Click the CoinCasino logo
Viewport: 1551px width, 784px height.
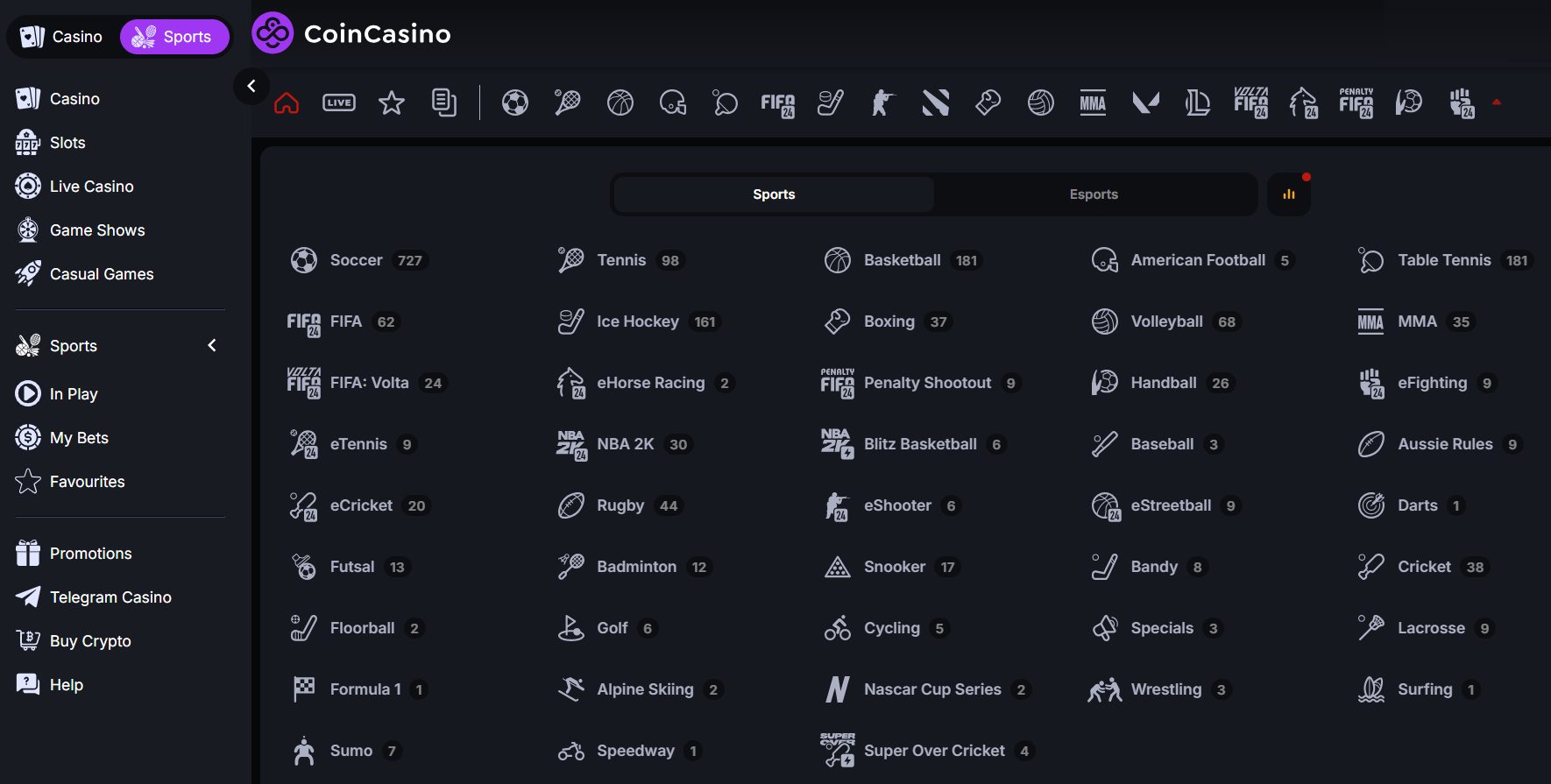point(351,33)
